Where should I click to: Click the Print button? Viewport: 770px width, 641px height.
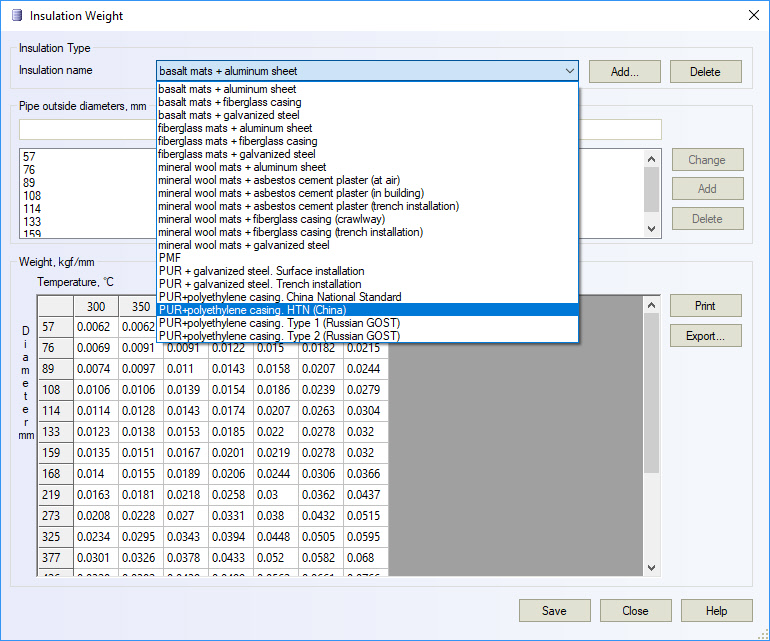click(x=706, y=306)
